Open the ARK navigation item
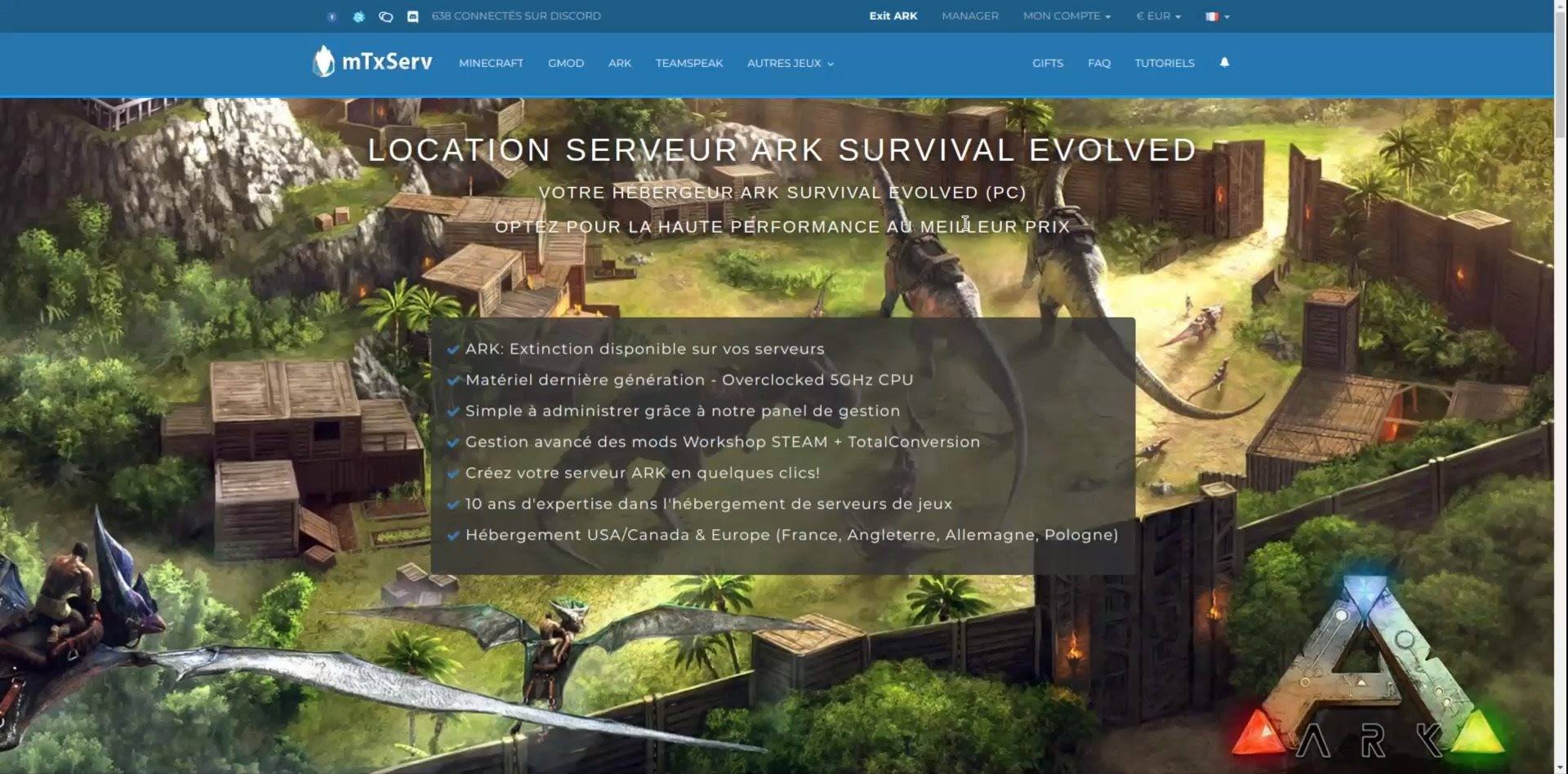1568x774 pixels. point(620,63)
